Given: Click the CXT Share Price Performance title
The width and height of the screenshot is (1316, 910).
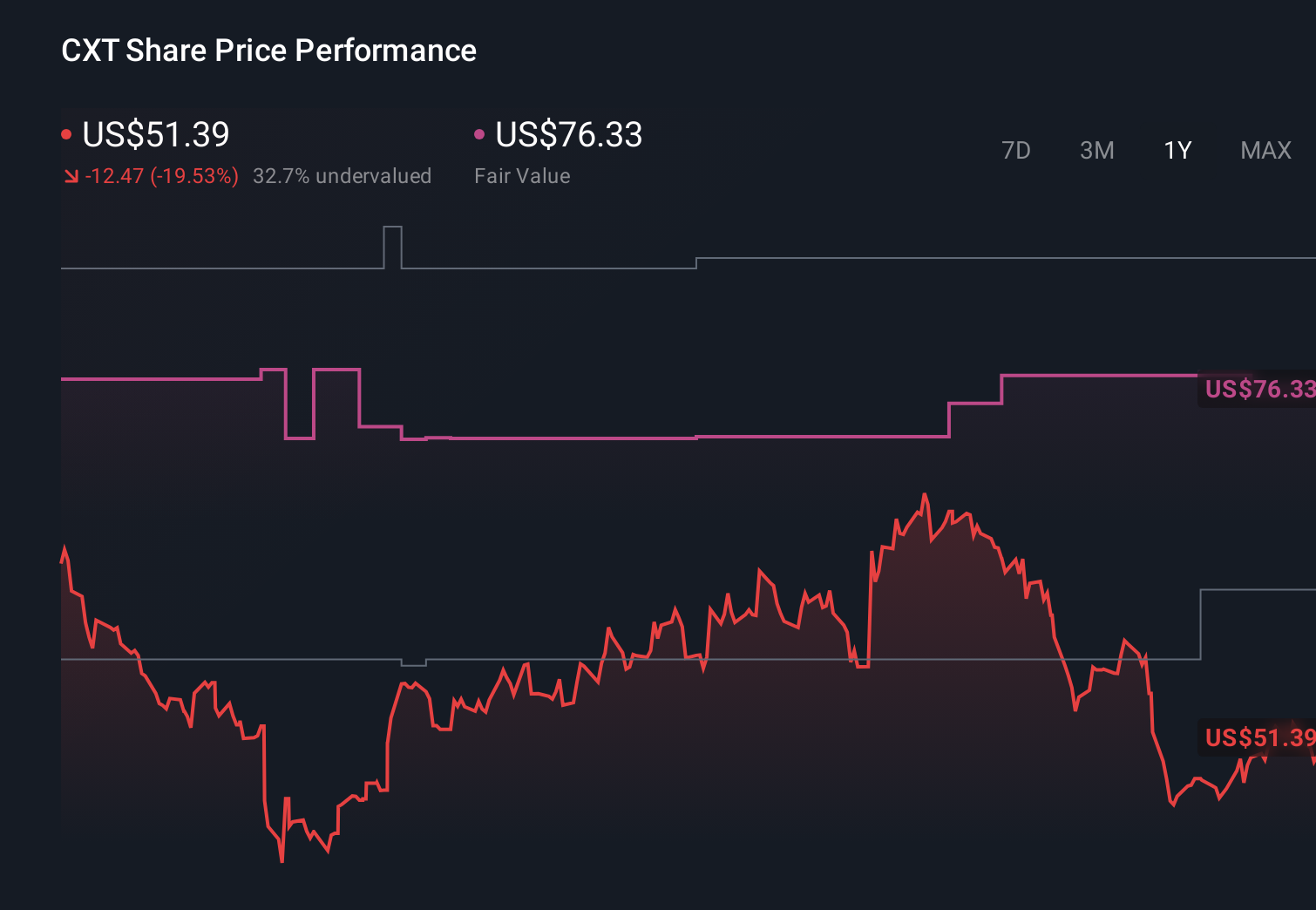Looking at the screenshot, I should click(x=268, y=51).
